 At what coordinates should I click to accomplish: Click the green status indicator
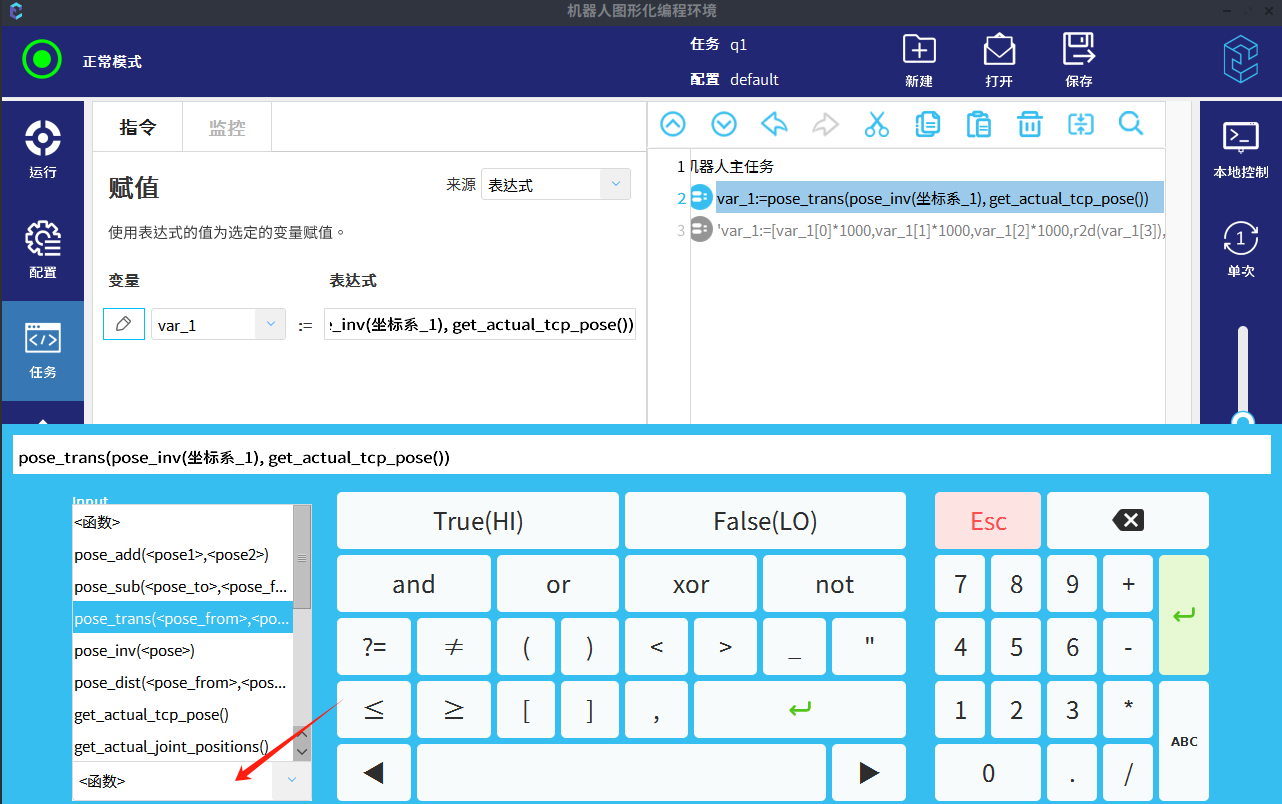click(x=42, y=60)
